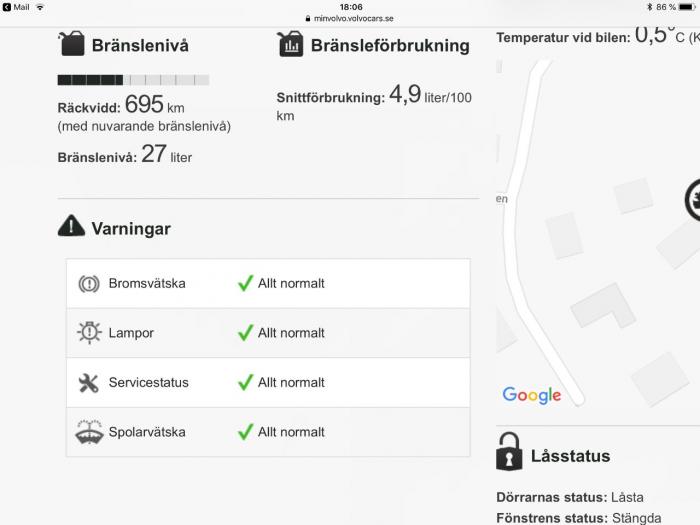
Task: Select the Lampor bulb warning icon
Action: tap(89, 333)
